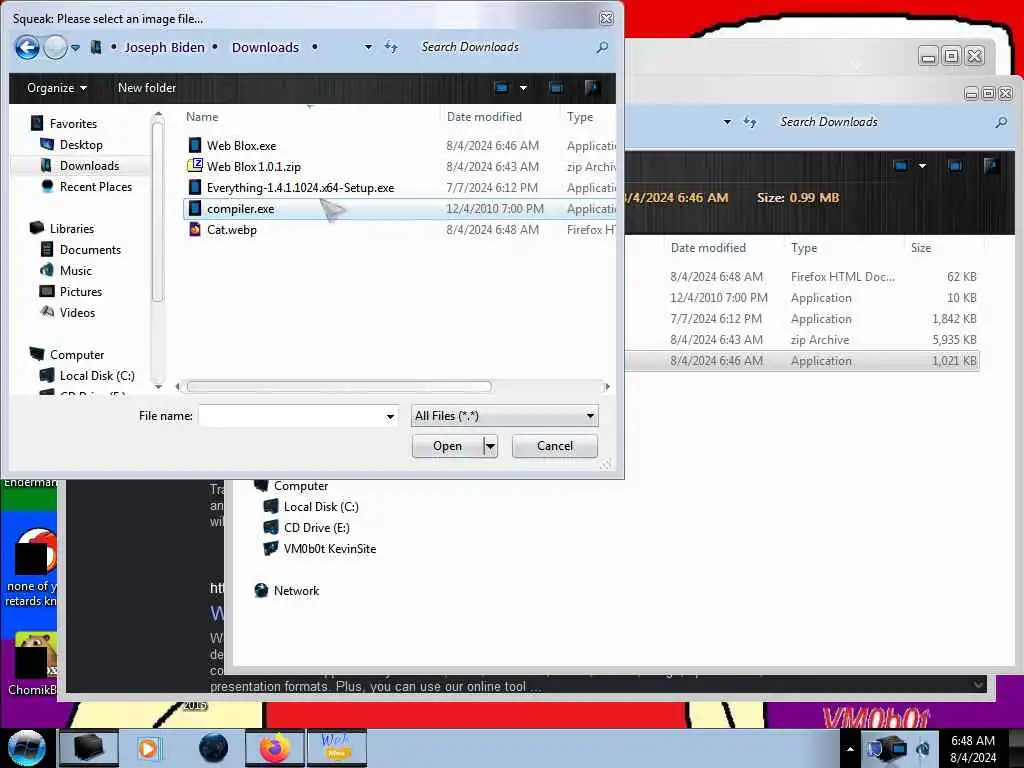Click the horizontal scrollbar in the file list
The width and height of the screenshot is (1024, 768).
pyautogui.click(x=339, y=387)
